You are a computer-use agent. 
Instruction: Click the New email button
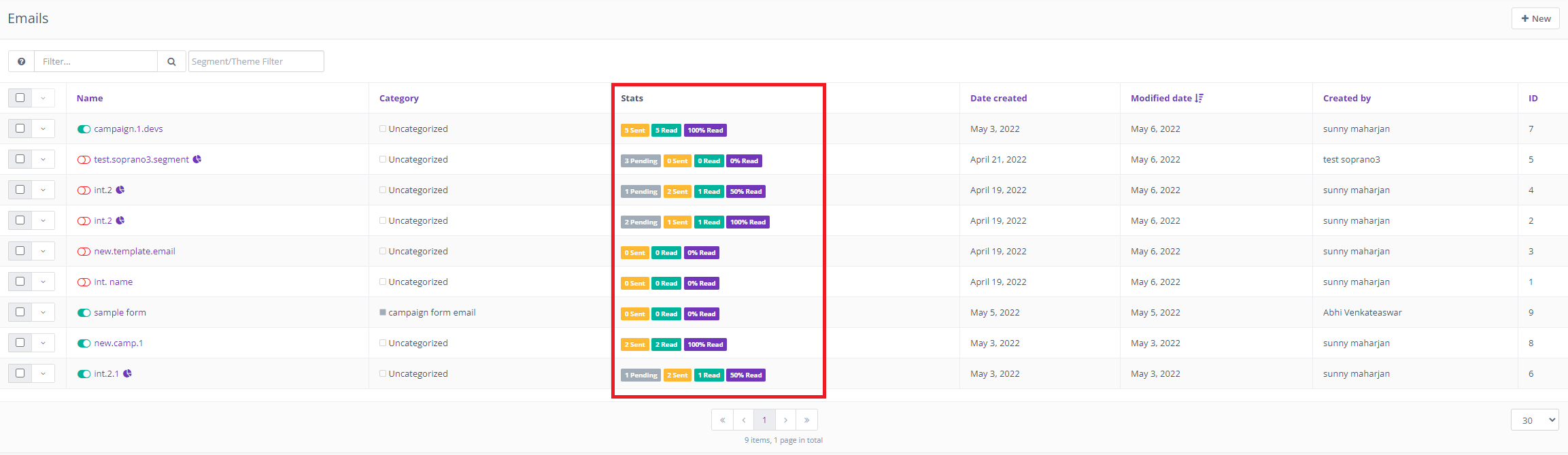(x=1535, y=18)
